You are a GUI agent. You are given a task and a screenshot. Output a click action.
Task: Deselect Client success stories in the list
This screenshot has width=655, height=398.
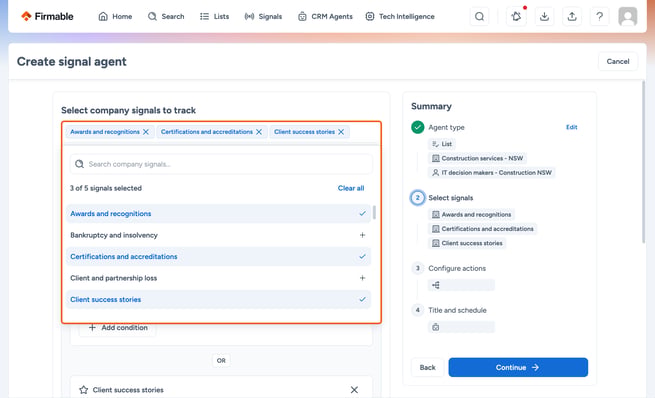pyautogui.click(x=218, y=299)
